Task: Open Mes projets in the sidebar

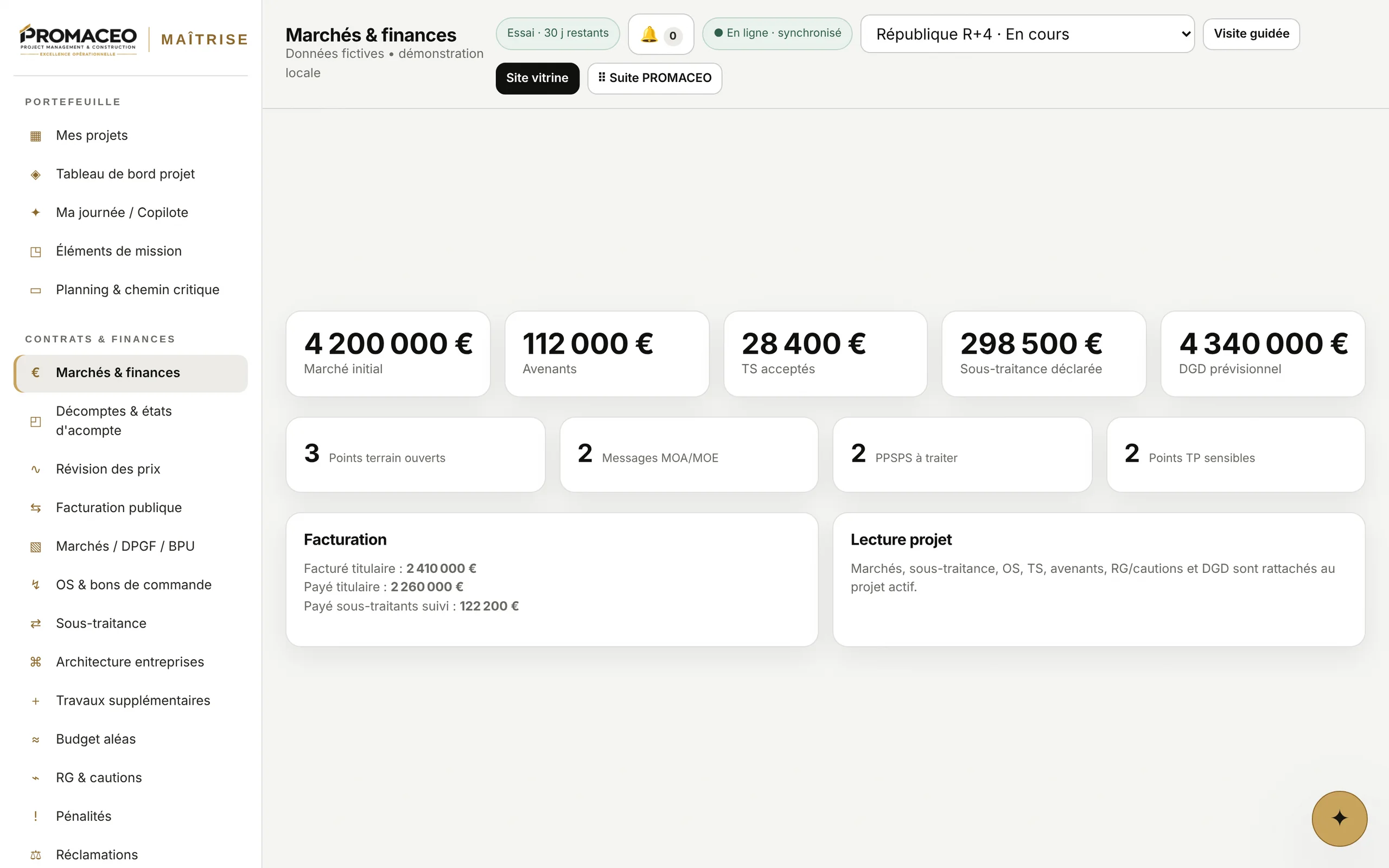Action: (x=131, y=136)
